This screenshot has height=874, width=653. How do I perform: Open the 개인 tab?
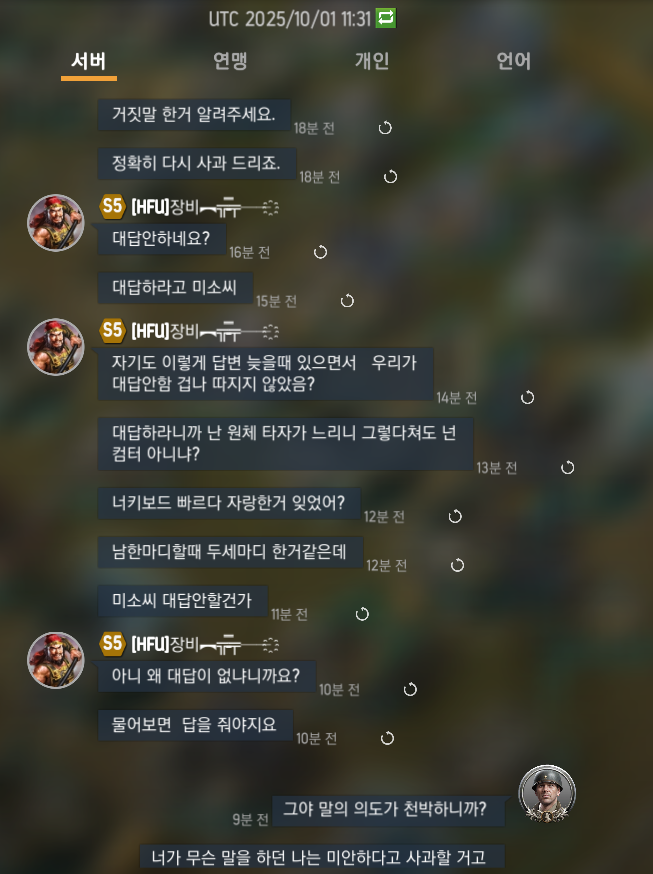pos(372,61)
